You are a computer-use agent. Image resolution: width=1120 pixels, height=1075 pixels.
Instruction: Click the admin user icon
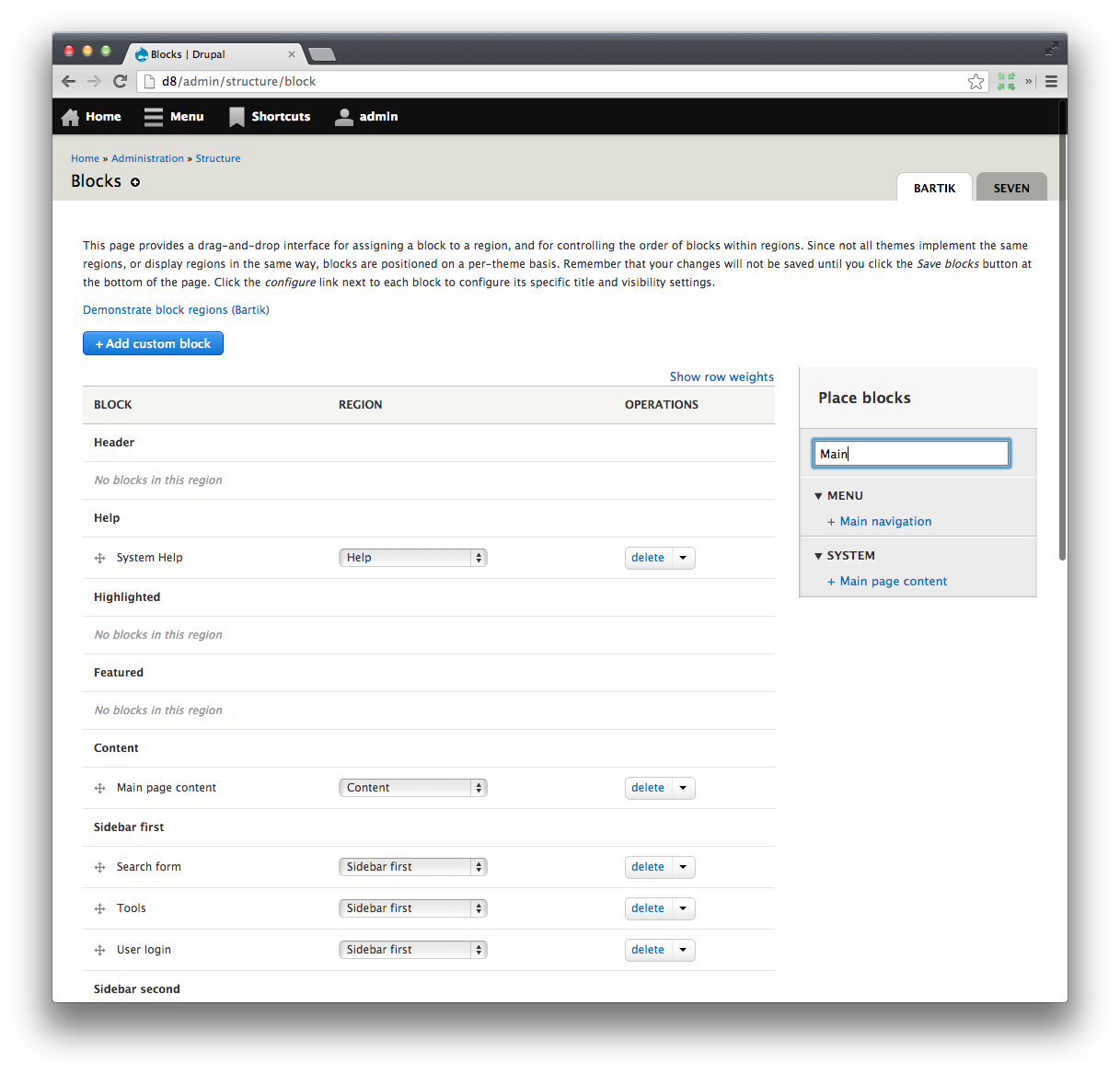point(344,117)
